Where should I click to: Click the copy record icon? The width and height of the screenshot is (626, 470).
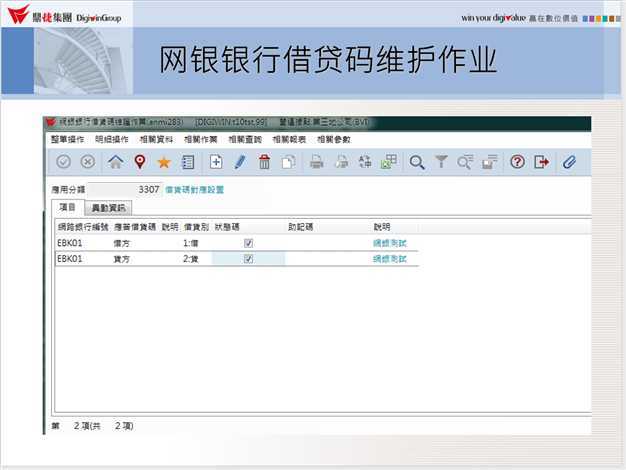(289, 162)
